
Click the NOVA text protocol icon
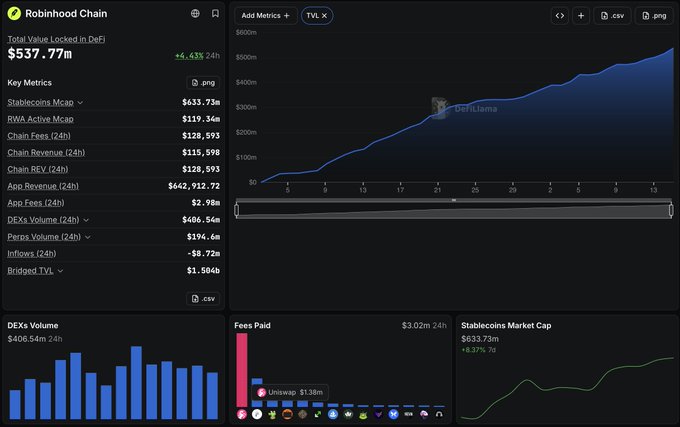click(x=409, y=414)
